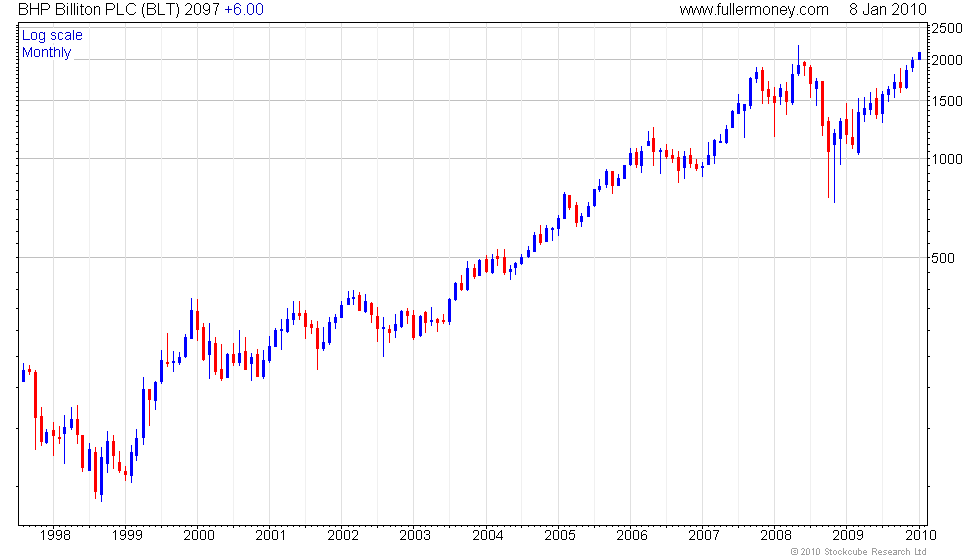Click the 2003 year axis label
The width and height of the screenshot is (980, 560).
tap(415, 535)
